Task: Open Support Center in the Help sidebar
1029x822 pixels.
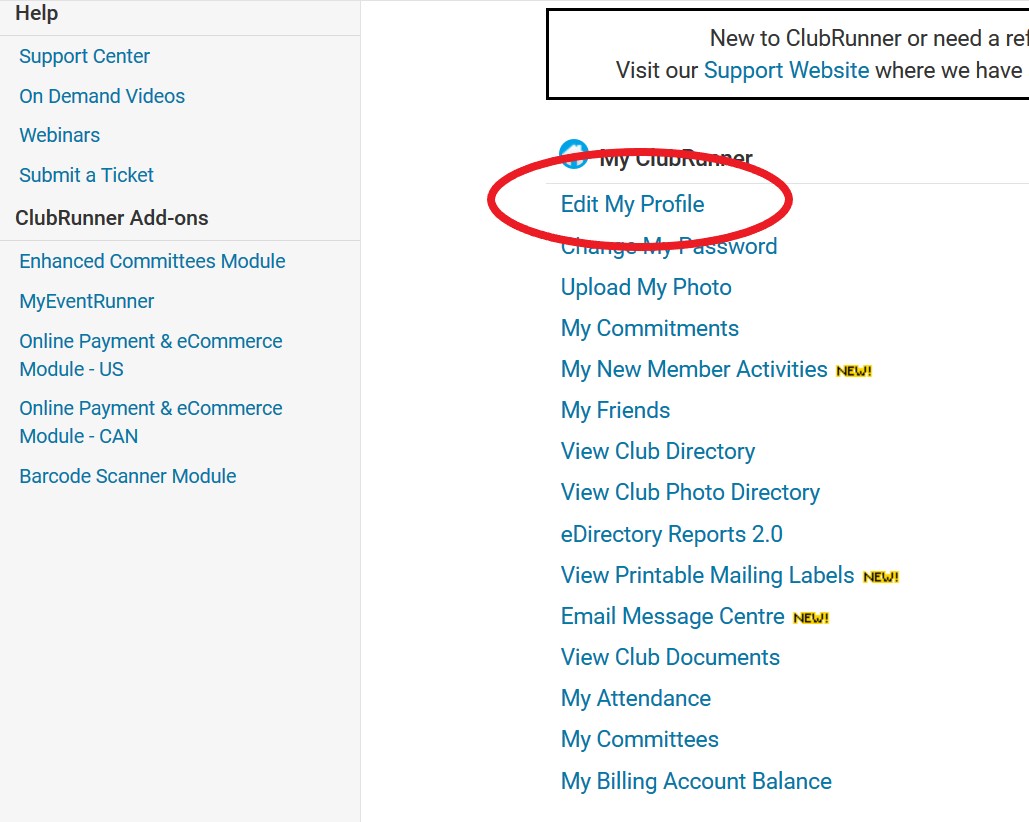Action: pyautogui.click(x=84, y=56)
